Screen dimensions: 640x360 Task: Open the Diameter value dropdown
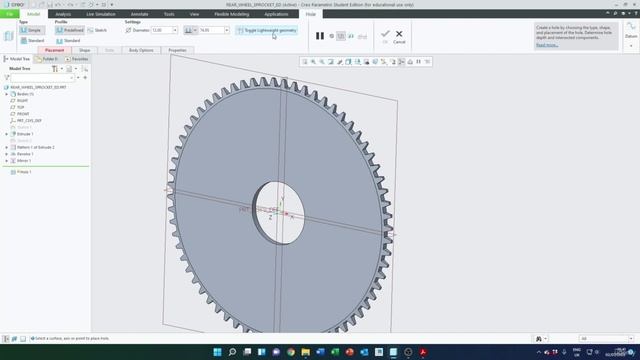(175, 30)
